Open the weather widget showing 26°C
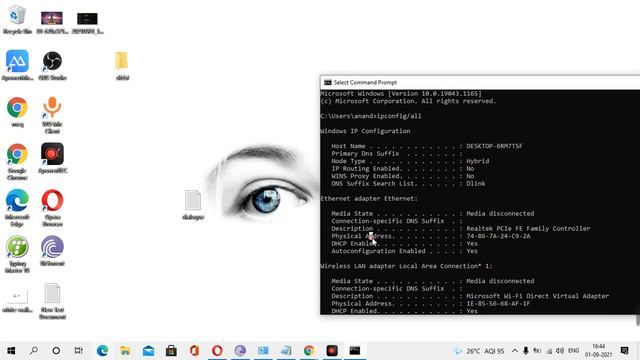The image size is (640, 360). pyautogui.click(x=479, y=351)
